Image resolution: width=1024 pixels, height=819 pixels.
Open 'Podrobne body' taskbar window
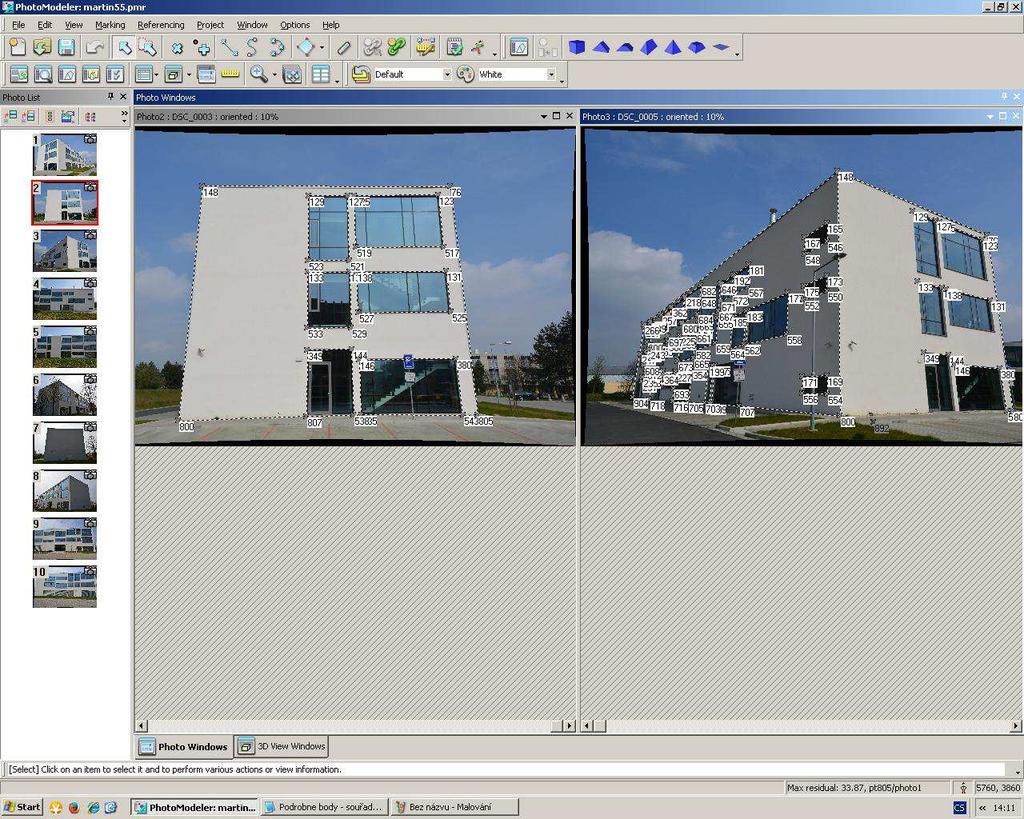(324, 807)
